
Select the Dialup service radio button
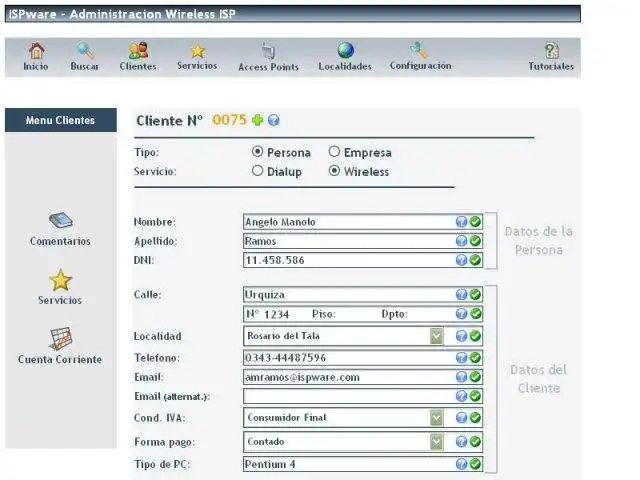(x=257, y=171)
